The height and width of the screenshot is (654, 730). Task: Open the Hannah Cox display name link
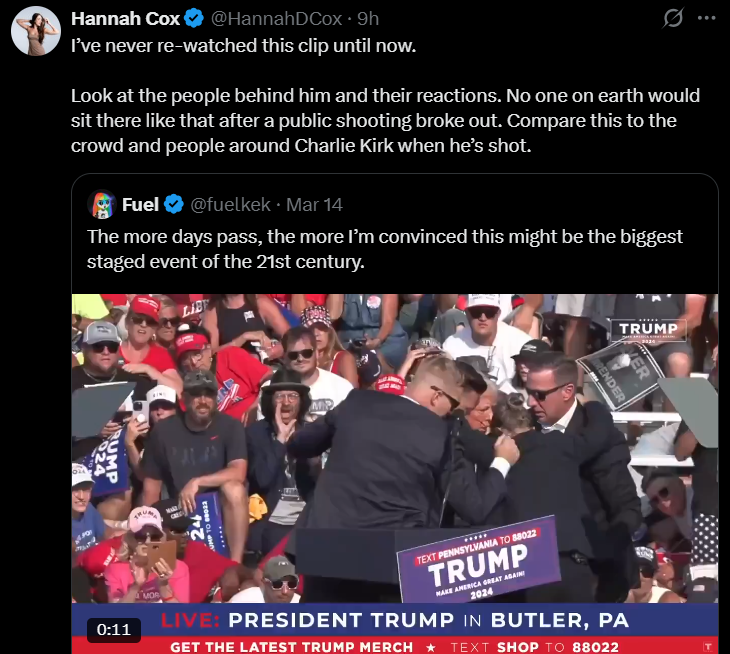[125, 19]
